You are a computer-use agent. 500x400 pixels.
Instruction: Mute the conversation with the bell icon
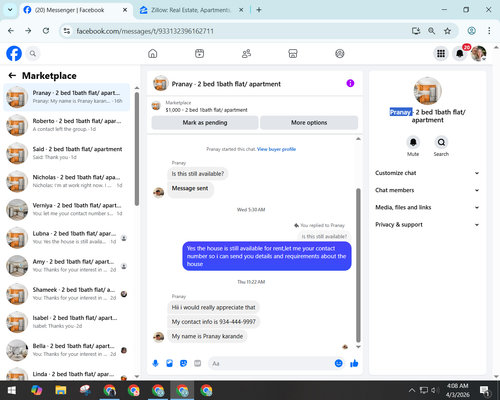point(413,142)
